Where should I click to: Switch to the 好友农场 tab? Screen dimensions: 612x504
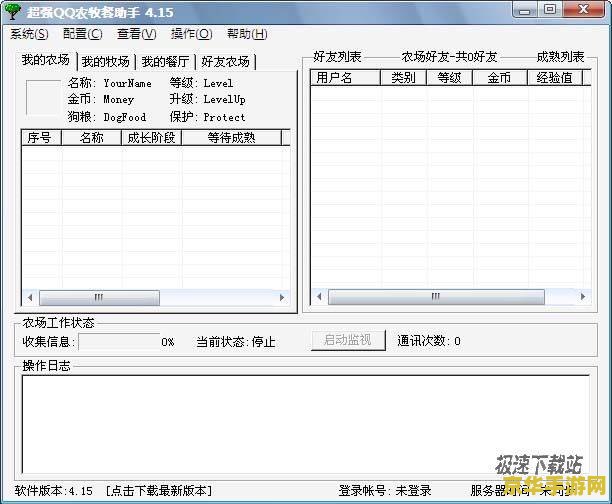(225, 61)
